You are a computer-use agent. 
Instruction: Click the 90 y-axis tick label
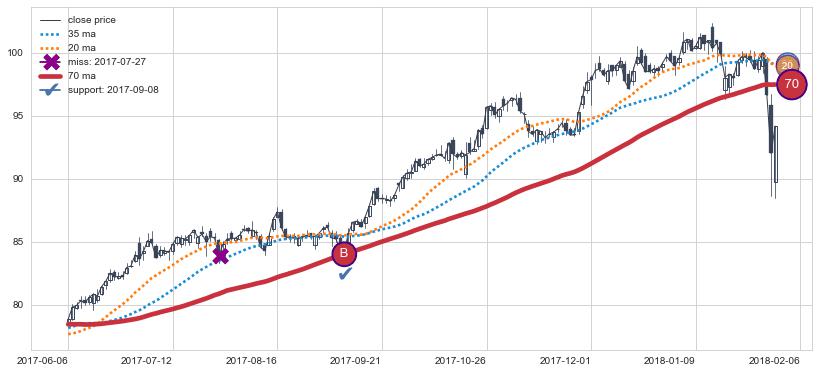pyautogui.click(x=19, y=180)
